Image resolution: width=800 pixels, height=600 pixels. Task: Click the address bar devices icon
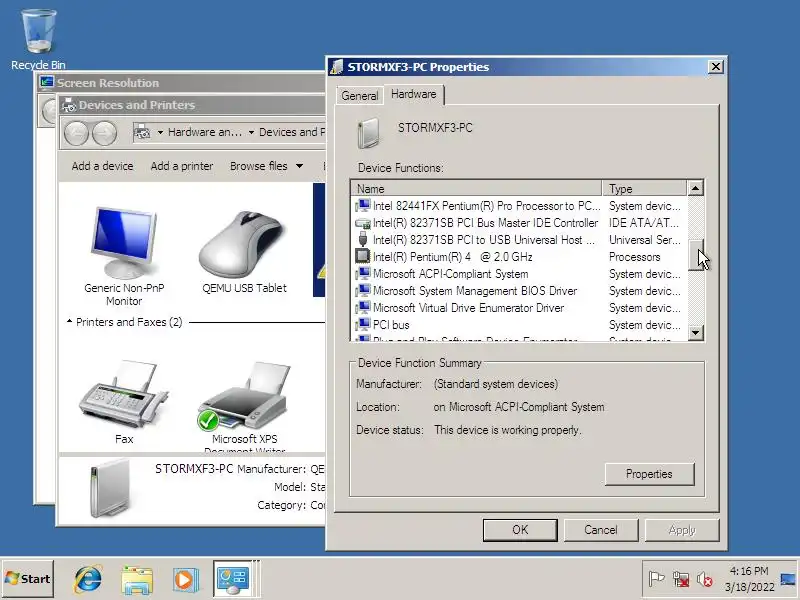coord(142,132)
